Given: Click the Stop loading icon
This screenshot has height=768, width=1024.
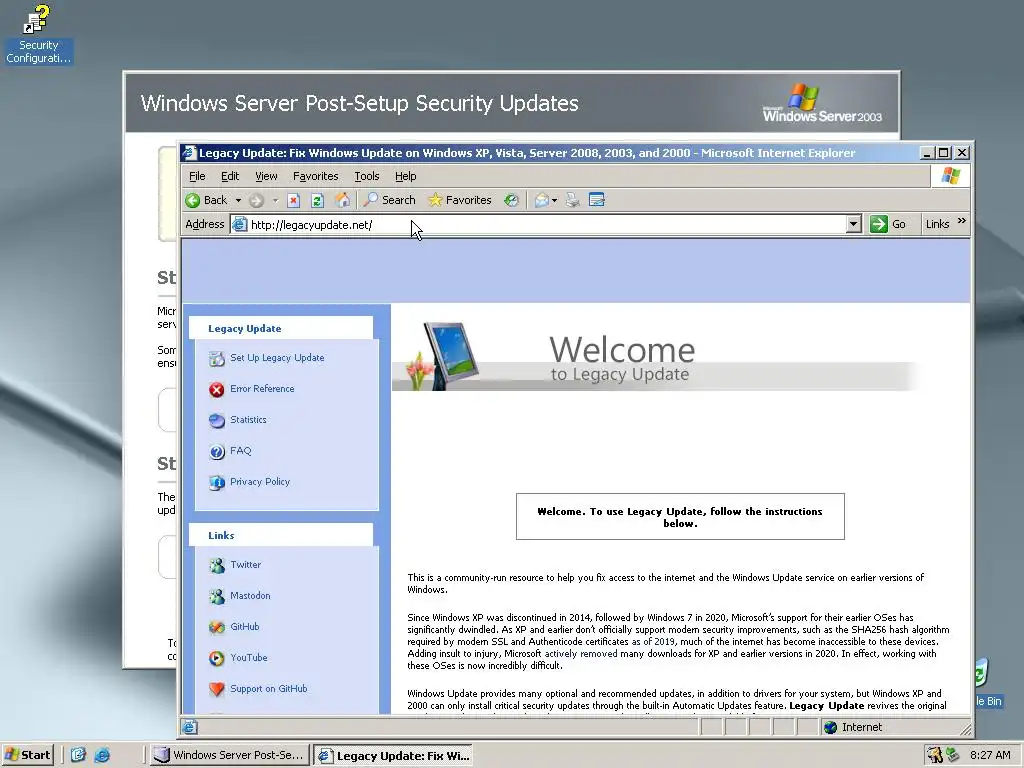Looking at the screenshot, I should [x=294, y=200].
